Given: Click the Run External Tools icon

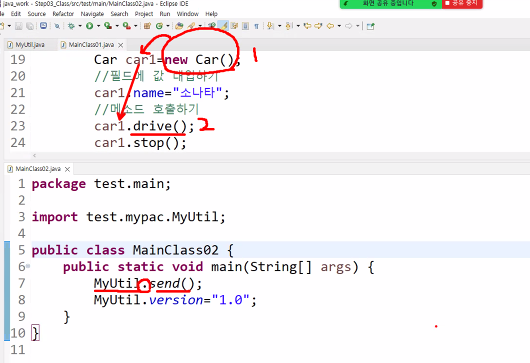Looking at the screenshot, I should [x=126, y=26].
